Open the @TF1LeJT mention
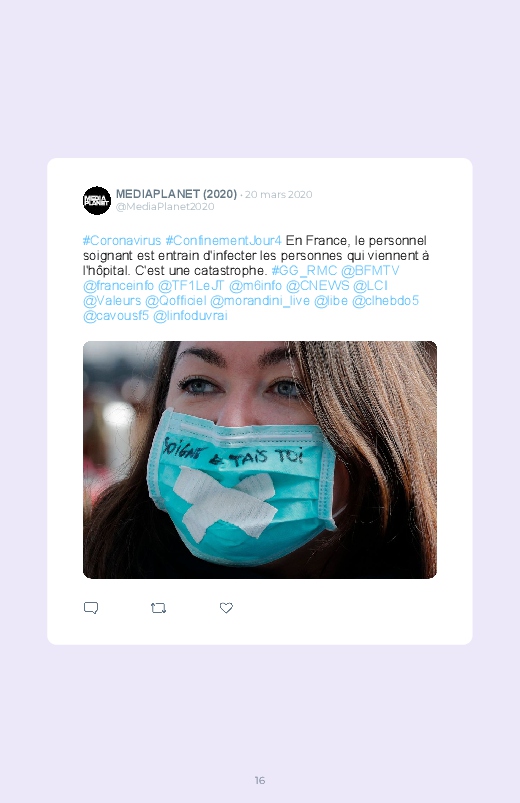The width and height of the screenshot is (520, 803). tap(191, 286)
